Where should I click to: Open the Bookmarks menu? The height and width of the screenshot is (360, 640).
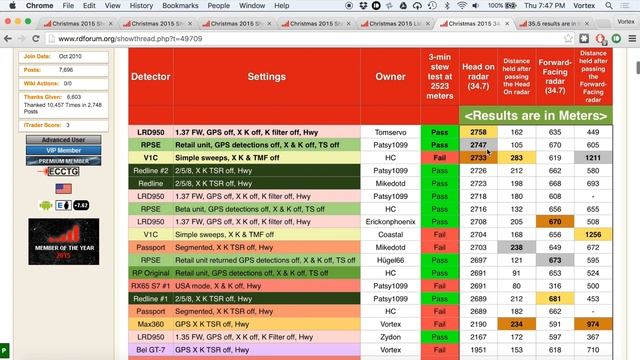pyautogui.click(x=180, y=6)
